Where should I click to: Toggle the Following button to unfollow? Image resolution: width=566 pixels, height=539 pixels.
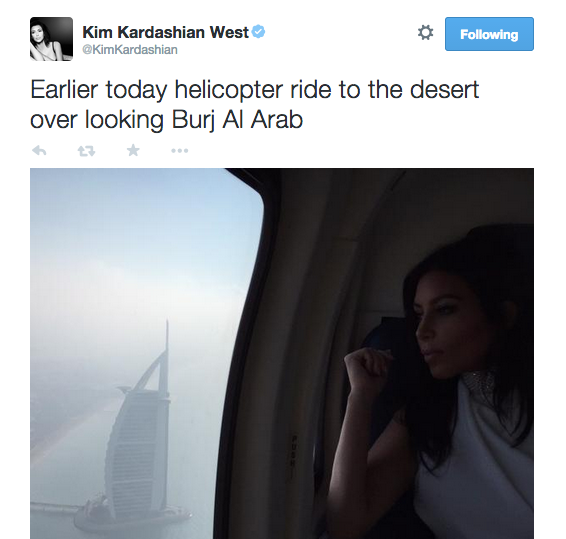(489, 34)
